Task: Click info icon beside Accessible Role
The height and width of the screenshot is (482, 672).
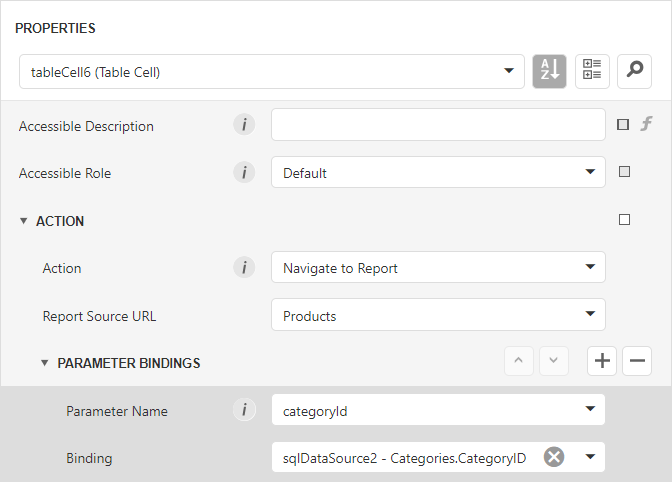Action: pyautogui.click(x=244, y=173)
